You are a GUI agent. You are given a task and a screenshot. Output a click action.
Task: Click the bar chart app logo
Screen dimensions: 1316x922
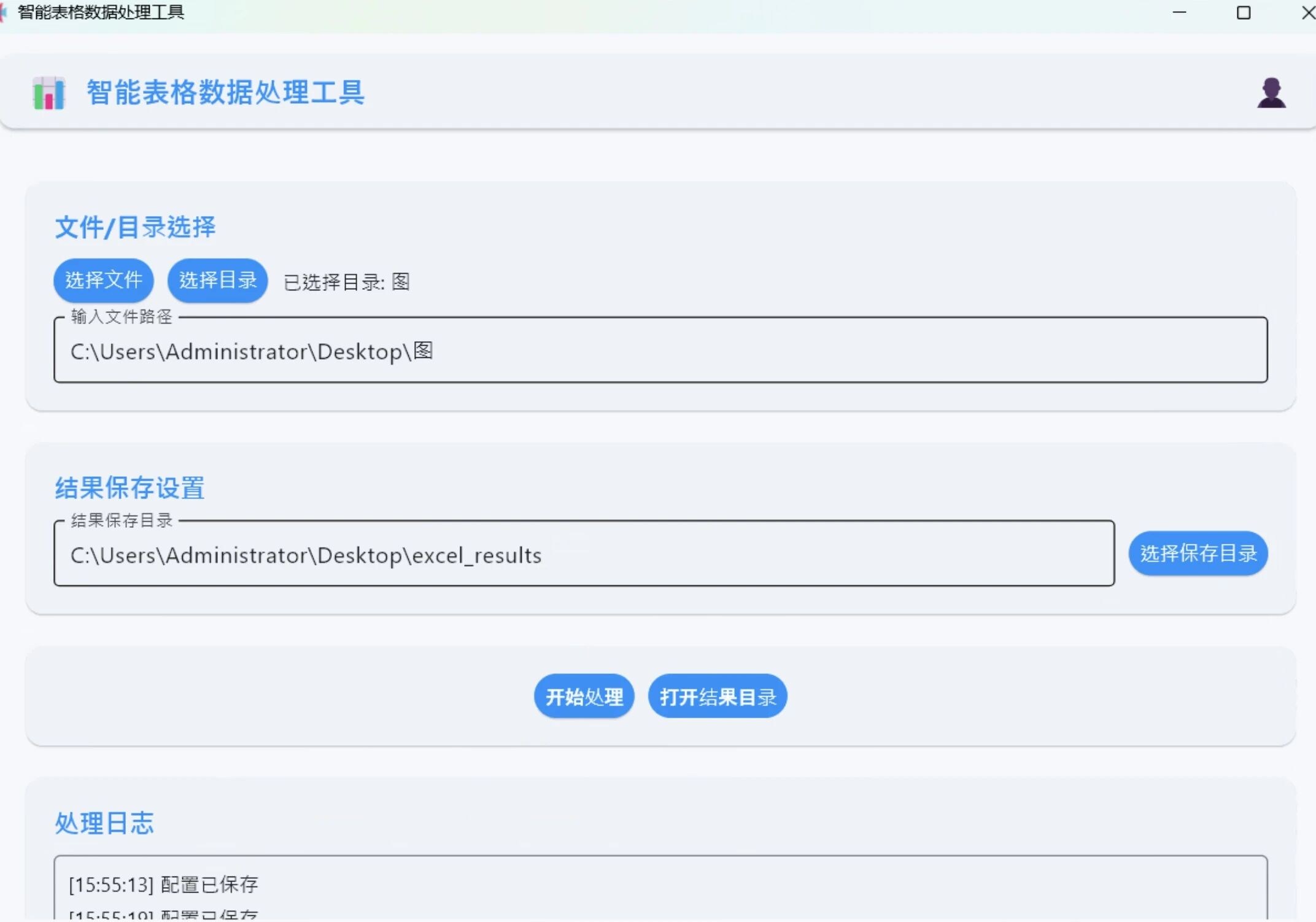click(48, 93)
